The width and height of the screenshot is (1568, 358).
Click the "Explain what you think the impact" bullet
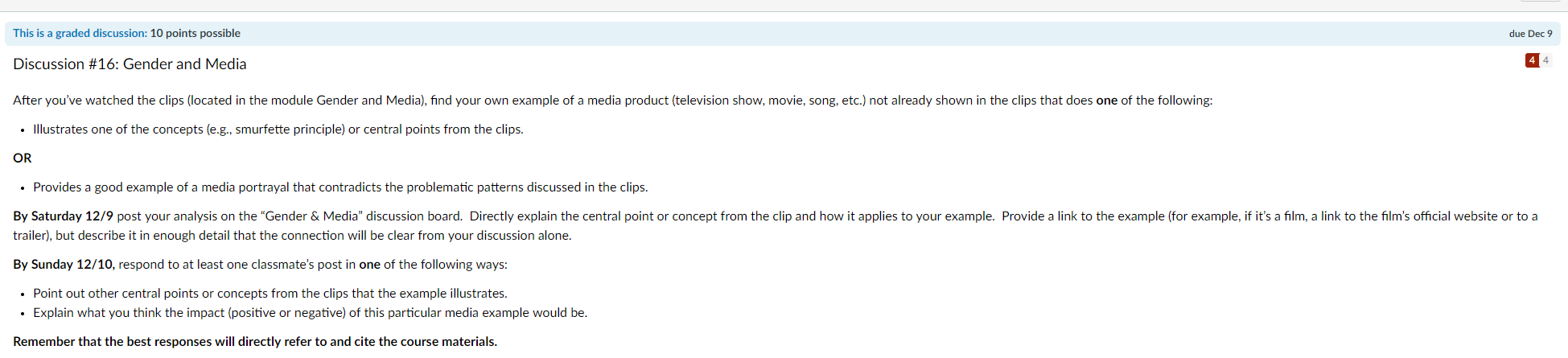click(311, 312)
